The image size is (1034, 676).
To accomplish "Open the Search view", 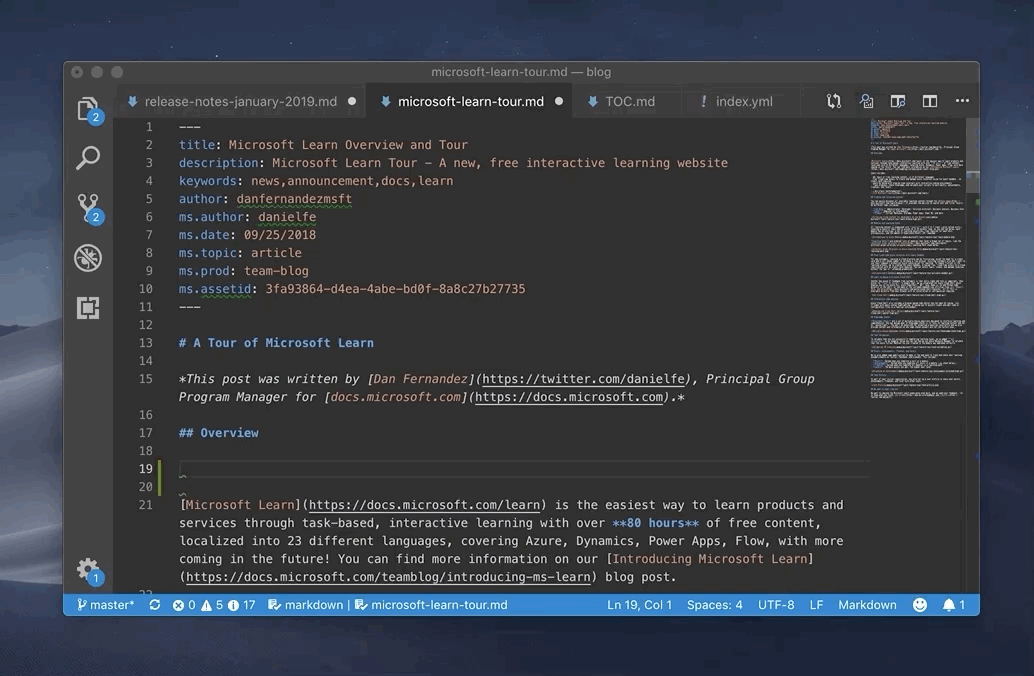I will pyautogui.click(x=88, y=158).
